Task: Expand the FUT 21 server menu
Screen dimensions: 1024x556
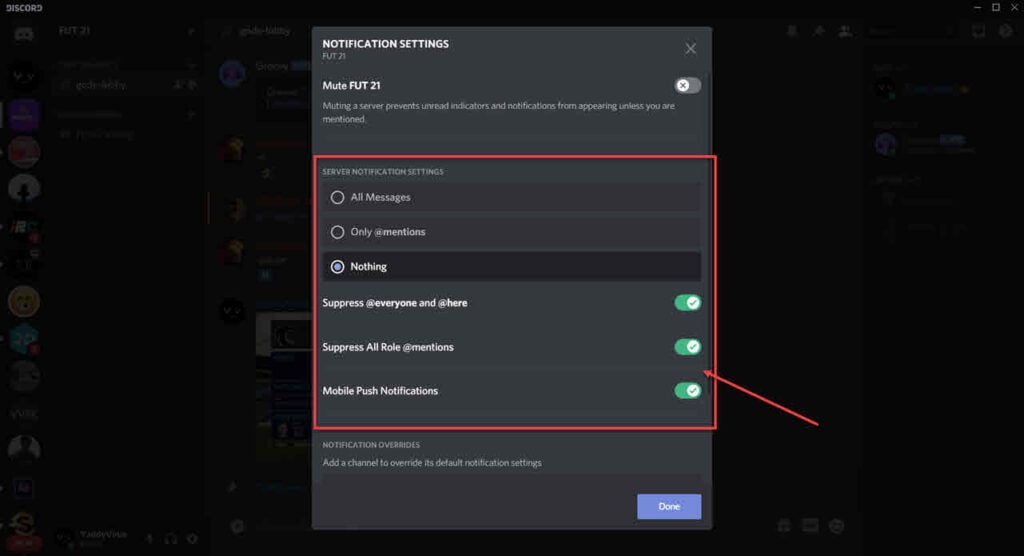Action: click(191, 31)
